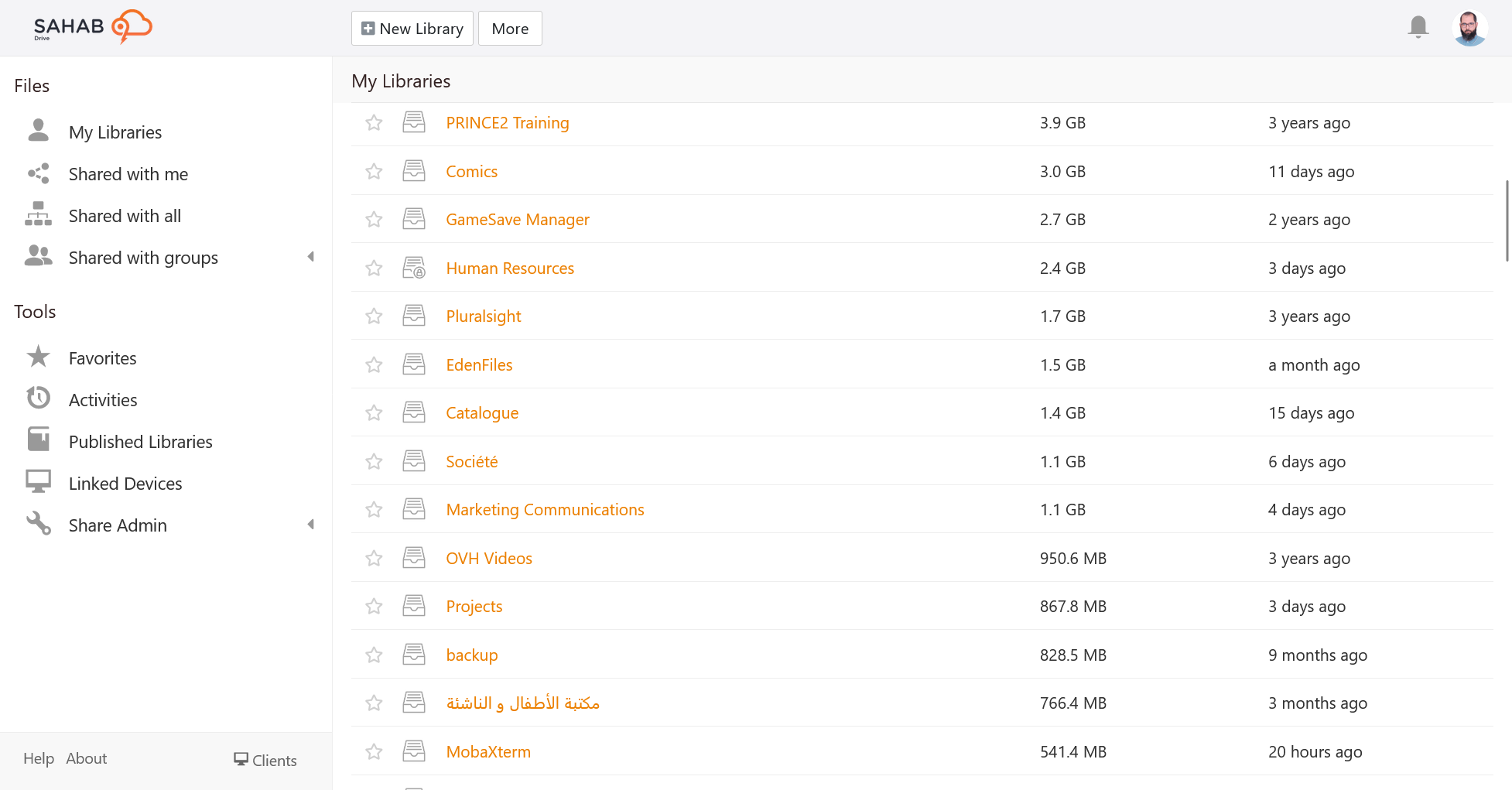Click the star icon in the MobaXterm row
Image resolution: width=1512 pixels, height=790 pixels.
(374, 751)
